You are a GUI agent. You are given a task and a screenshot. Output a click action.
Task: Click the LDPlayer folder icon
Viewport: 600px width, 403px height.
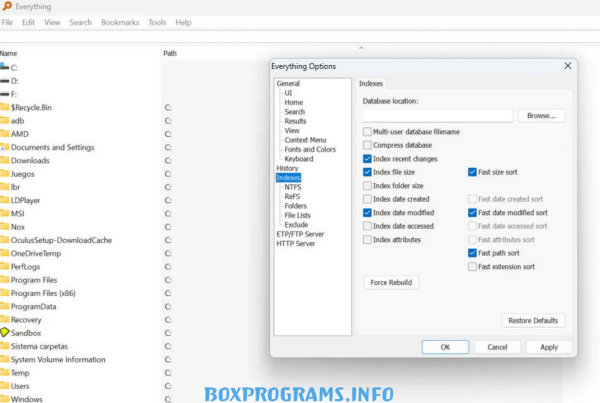(4, 200)
